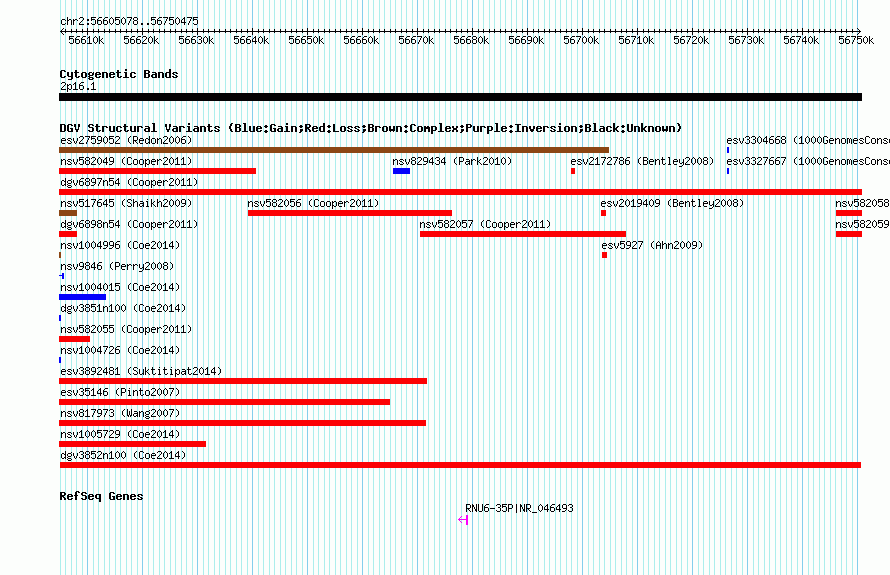Open the esv2019409 (Bentley2008) label

[x=672, y=203]
